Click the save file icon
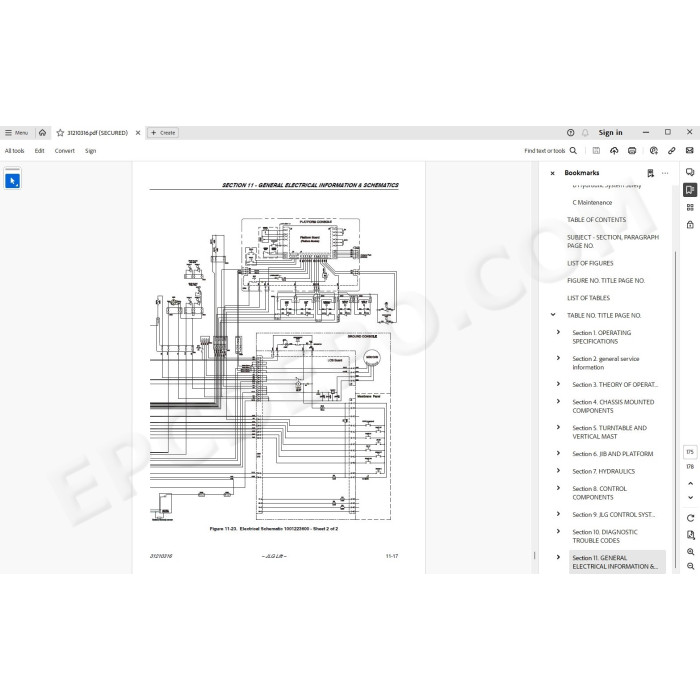700x700 pixels. click(596, 151)
